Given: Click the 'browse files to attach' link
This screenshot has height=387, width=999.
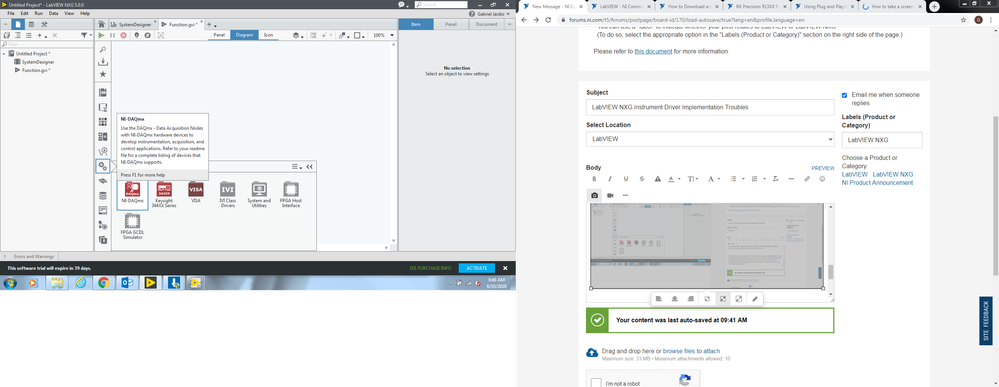Looking at the screenshot, I should (x=691, y=351).
